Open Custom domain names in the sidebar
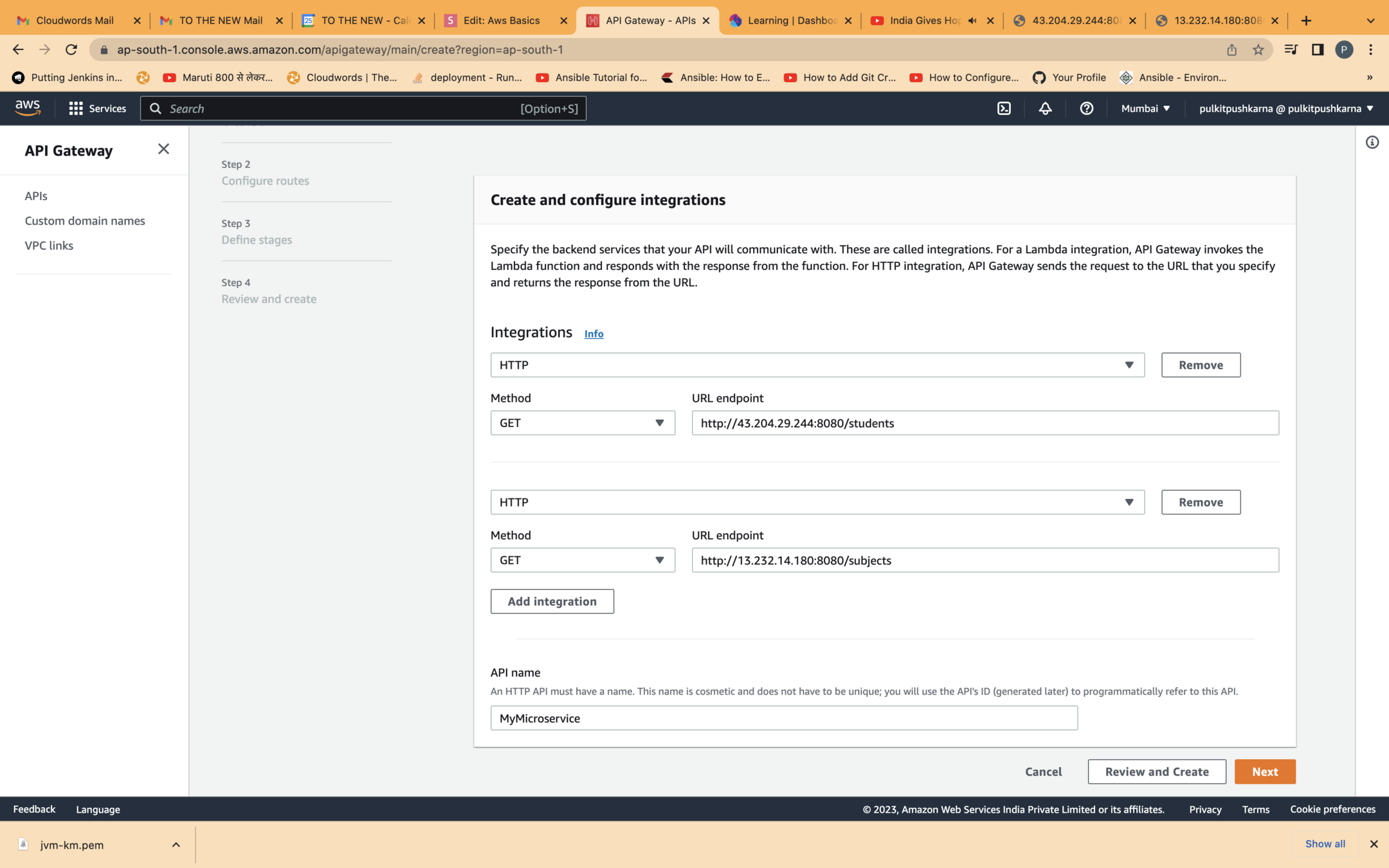 click(x=85, y=221)
